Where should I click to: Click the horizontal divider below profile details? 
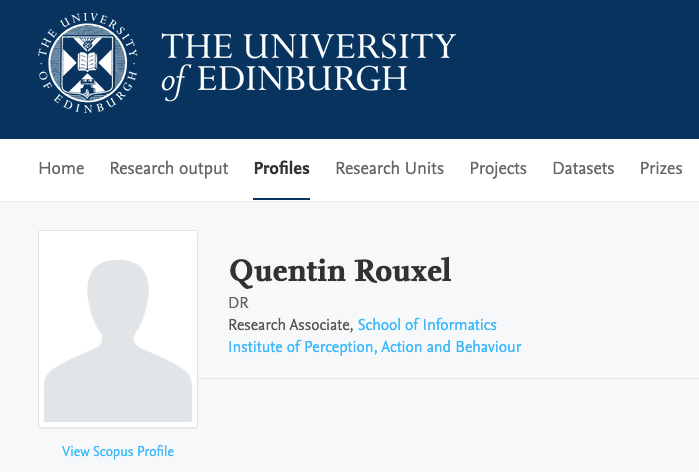pyautogui.click(x=450, y=379)
